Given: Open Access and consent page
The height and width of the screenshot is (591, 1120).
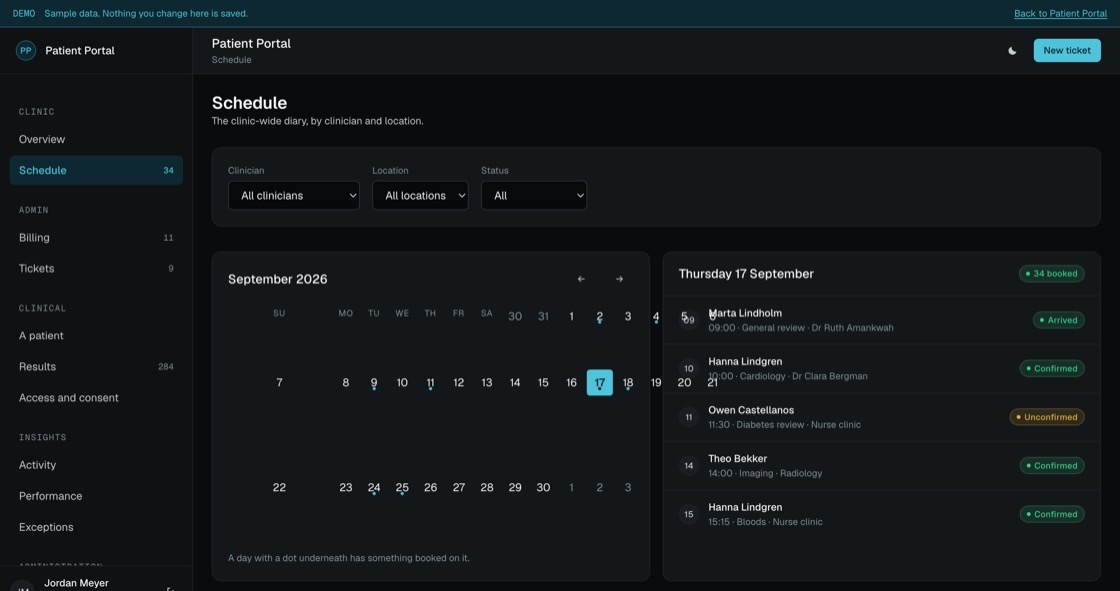Looking at the screenshot, I should [96, 398].
